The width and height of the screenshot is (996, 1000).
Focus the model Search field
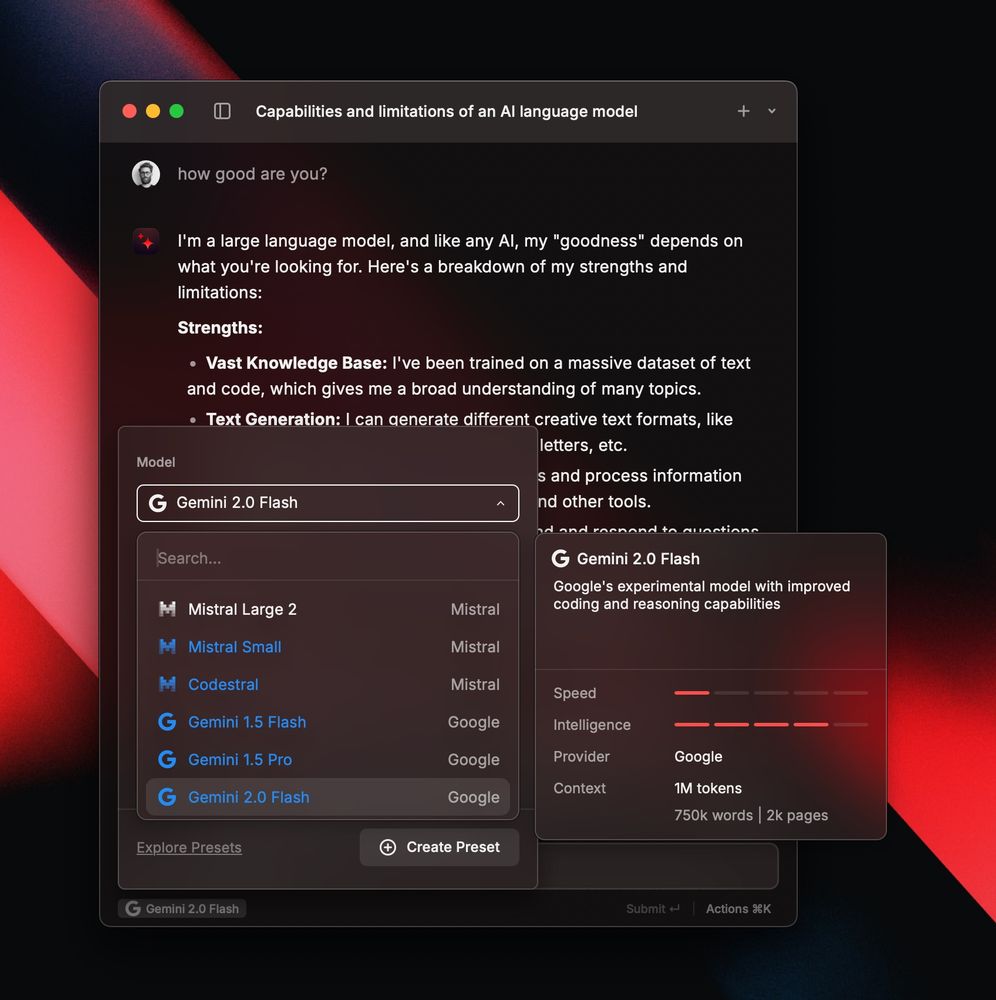[x=328, y=558]
